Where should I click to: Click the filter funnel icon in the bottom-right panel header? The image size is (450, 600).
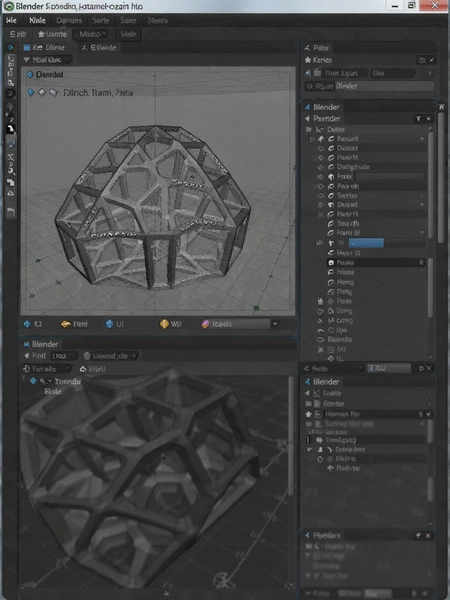pyautogui.click(x=418, y=536)
